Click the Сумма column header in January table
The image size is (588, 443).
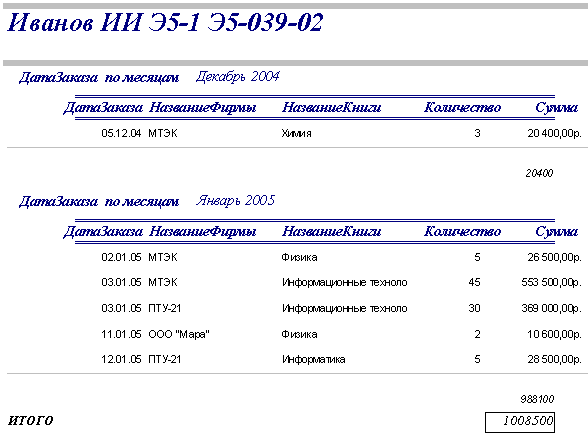[556, 231]
